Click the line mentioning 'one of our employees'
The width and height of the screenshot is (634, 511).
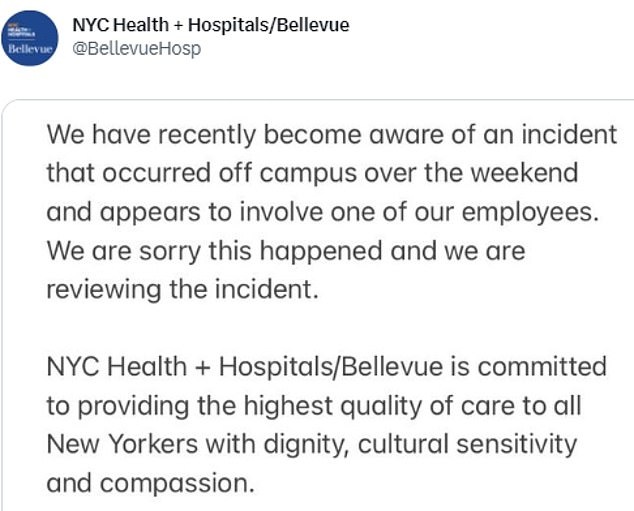(x=323, y=212)
